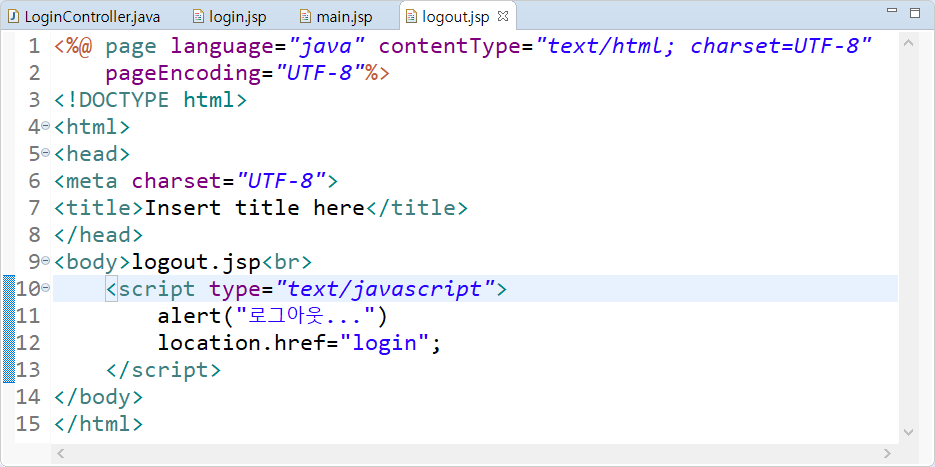Switch to the LoginController.java tab

[85, 16]
